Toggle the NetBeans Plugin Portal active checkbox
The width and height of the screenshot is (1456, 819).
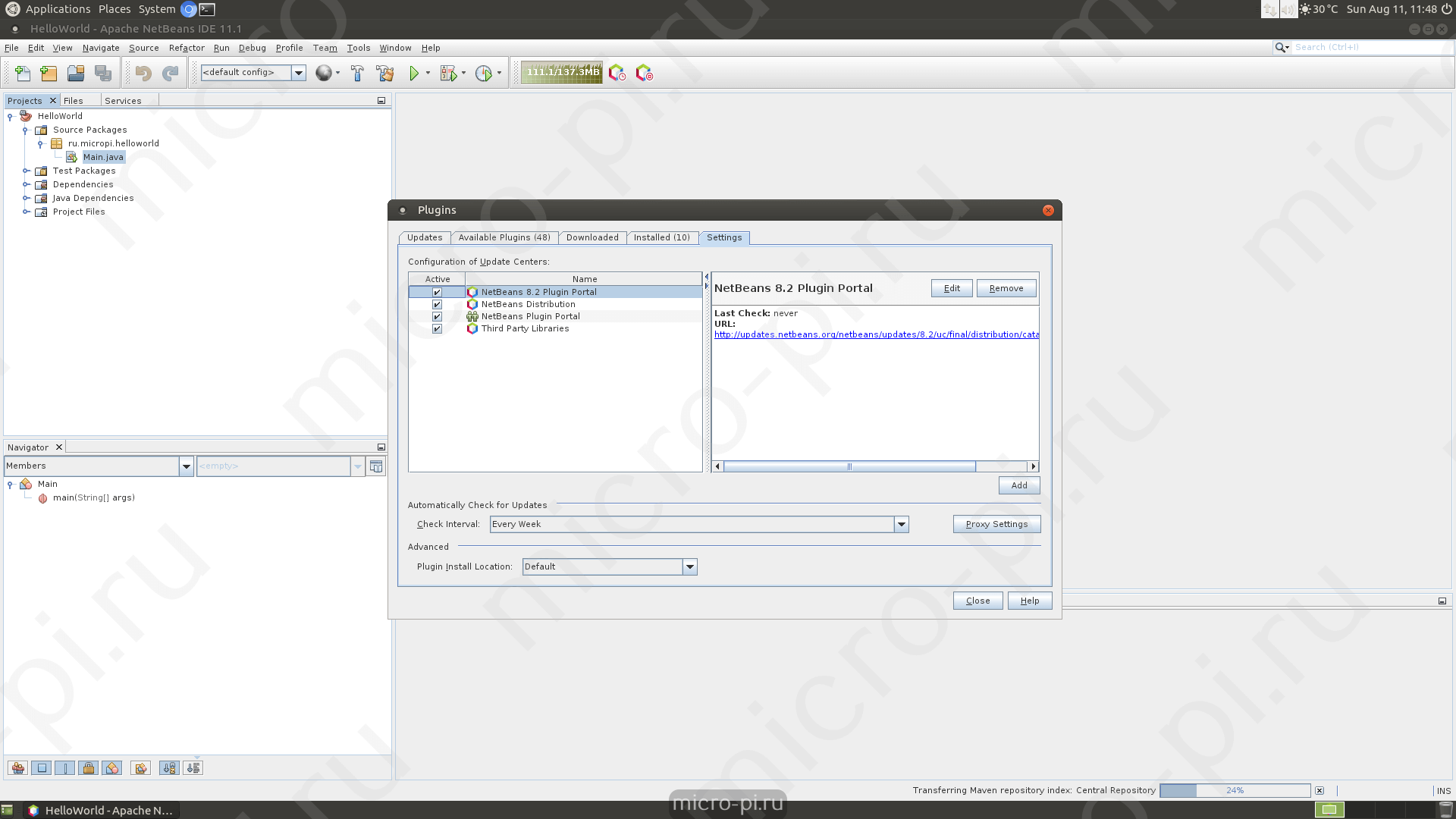[436, 316]
